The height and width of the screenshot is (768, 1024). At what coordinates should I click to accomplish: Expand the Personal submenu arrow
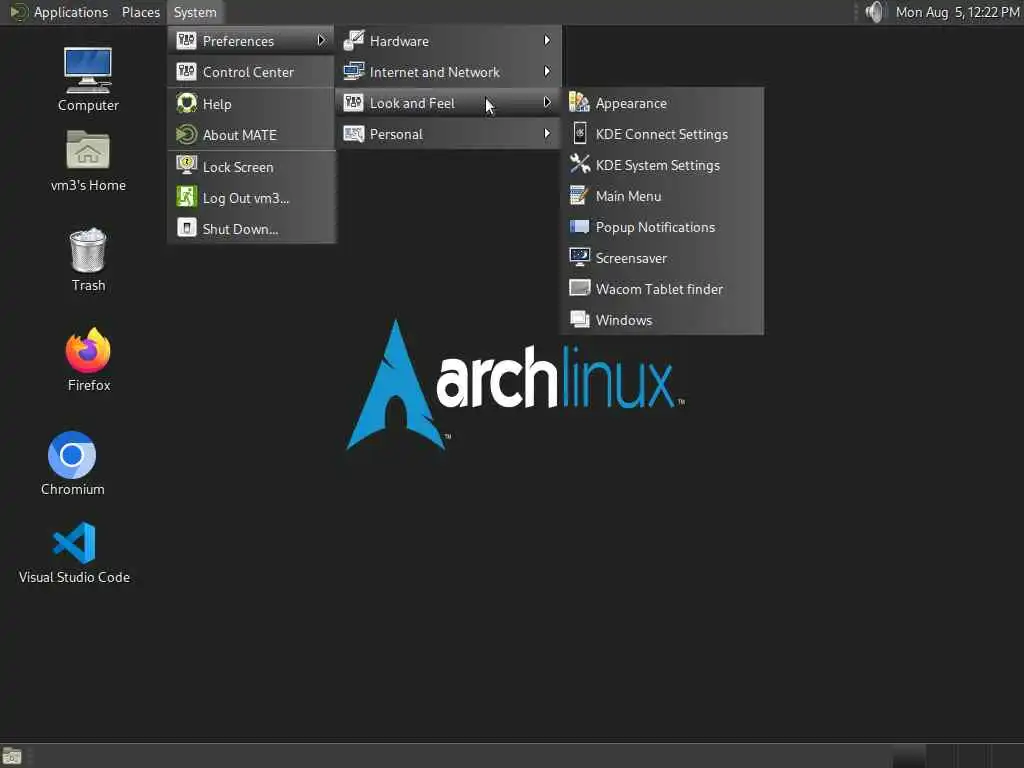click(x=547, y=133)
